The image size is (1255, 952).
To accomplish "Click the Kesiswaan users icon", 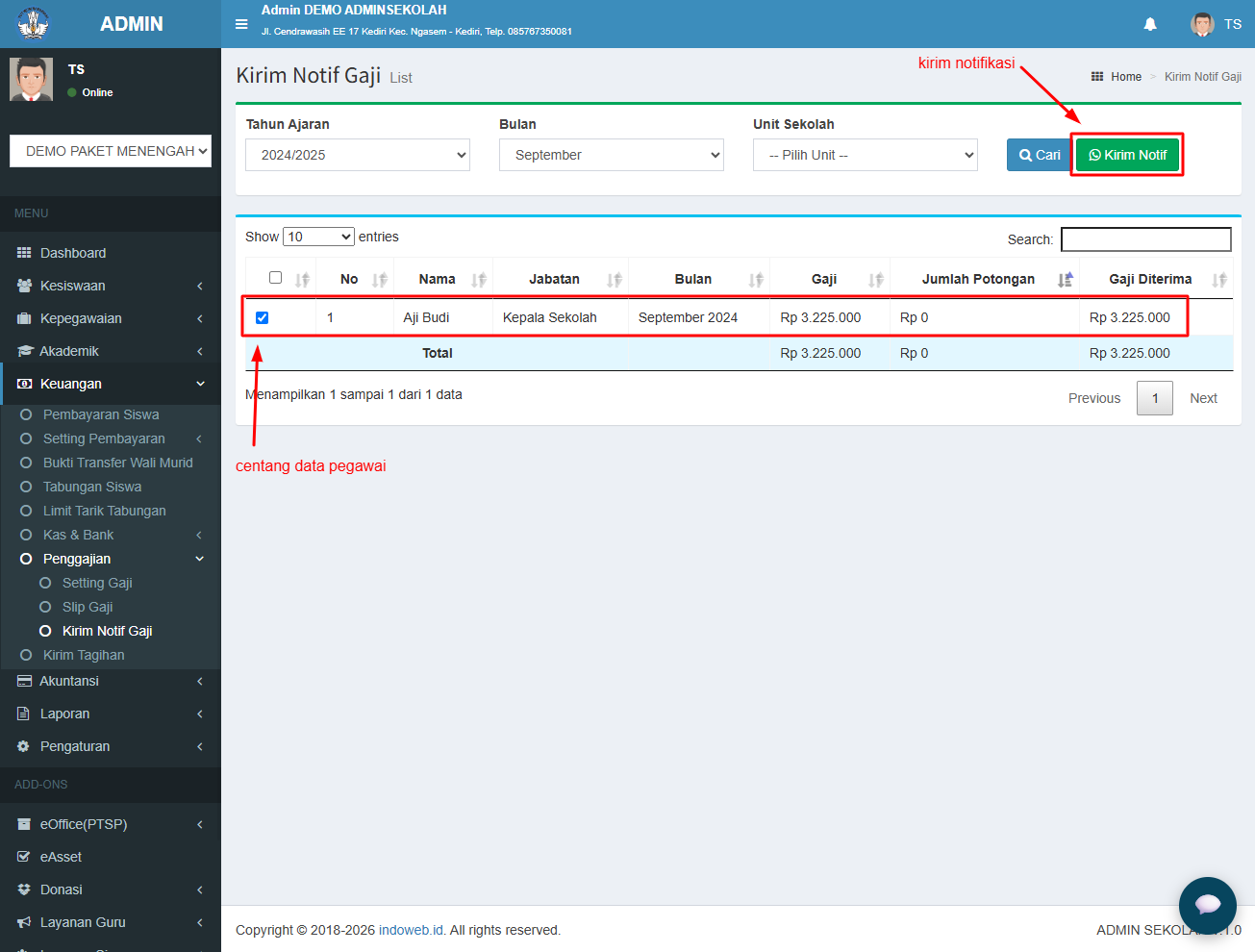I will click(x=24, y=286).
